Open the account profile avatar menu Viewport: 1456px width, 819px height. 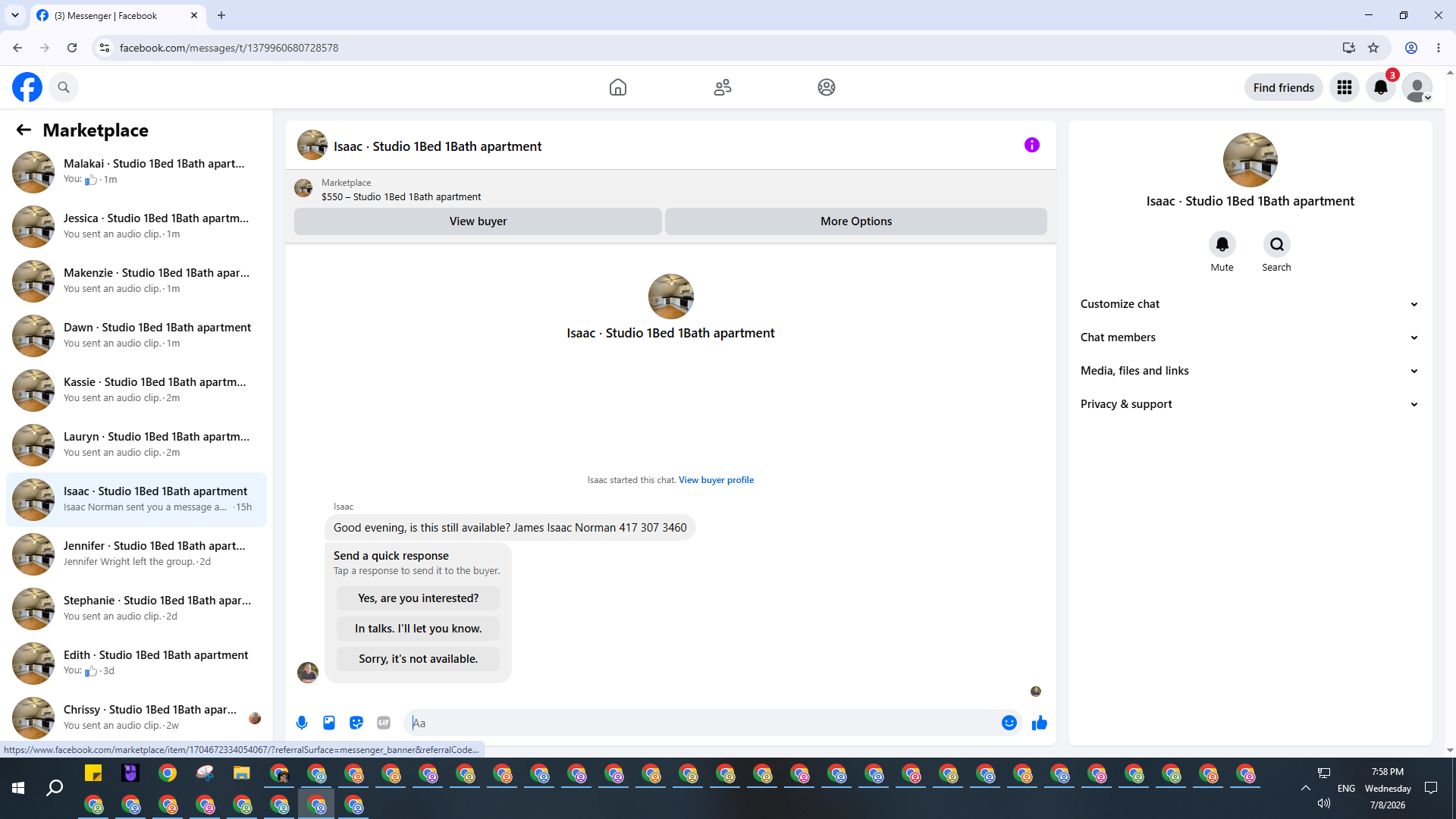[x=1417, y=87]
